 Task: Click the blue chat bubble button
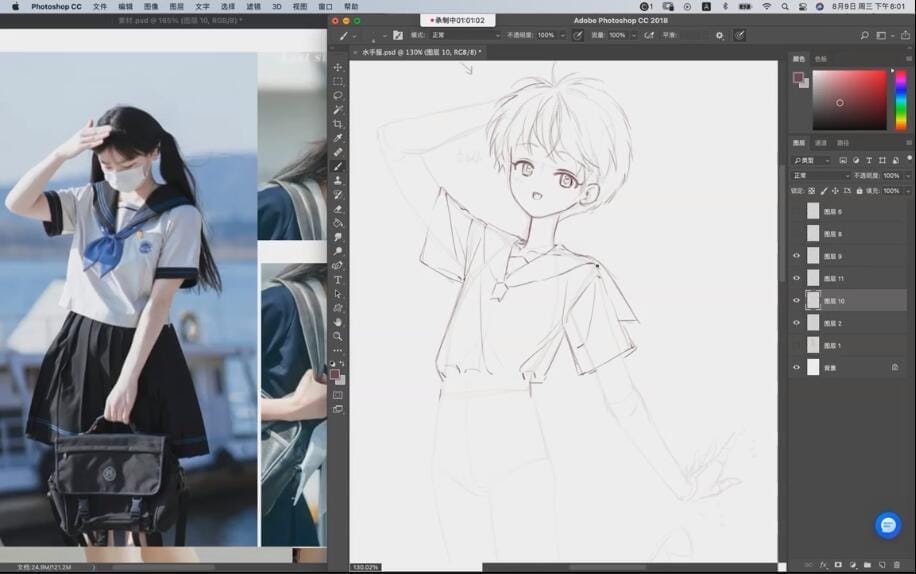coord(888,525)
